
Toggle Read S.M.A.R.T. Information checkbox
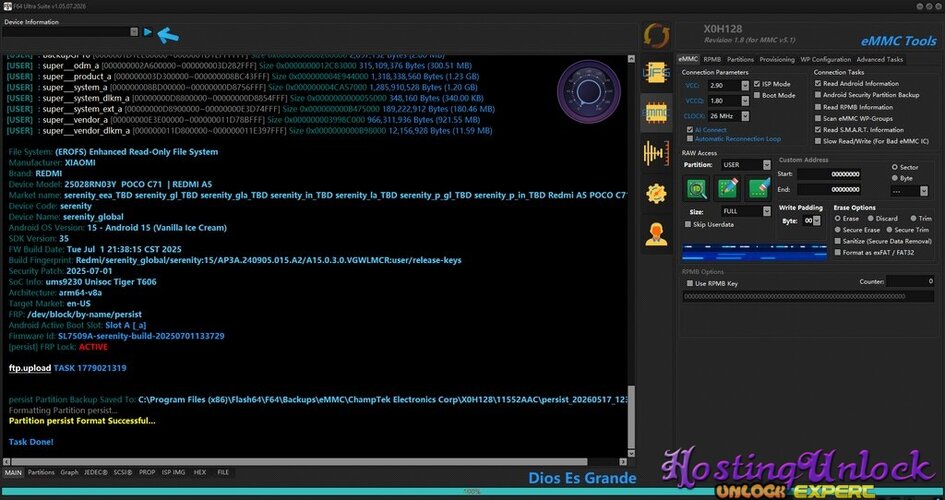[818, 130]
